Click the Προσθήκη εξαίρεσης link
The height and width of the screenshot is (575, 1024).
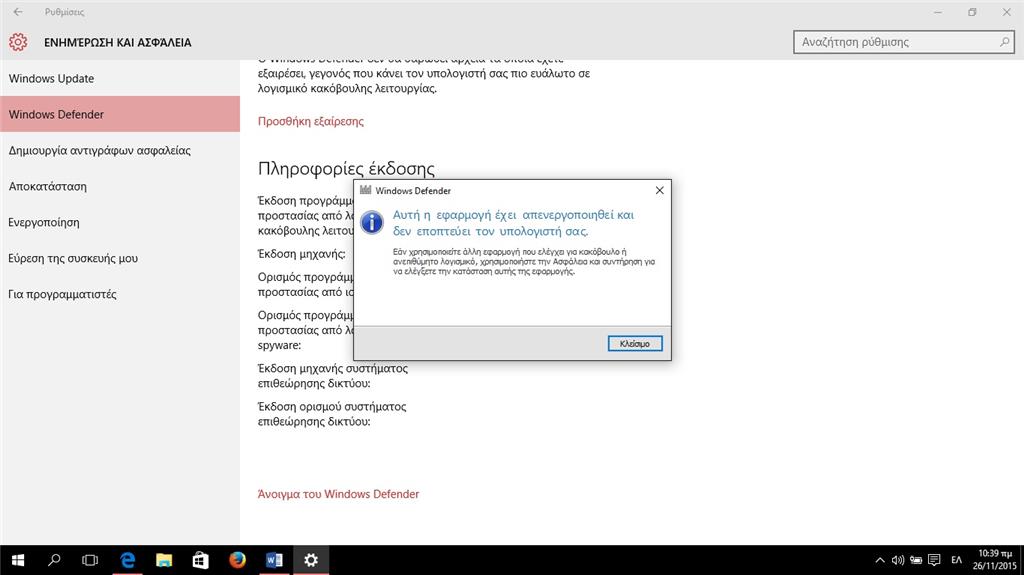point(311,121)
